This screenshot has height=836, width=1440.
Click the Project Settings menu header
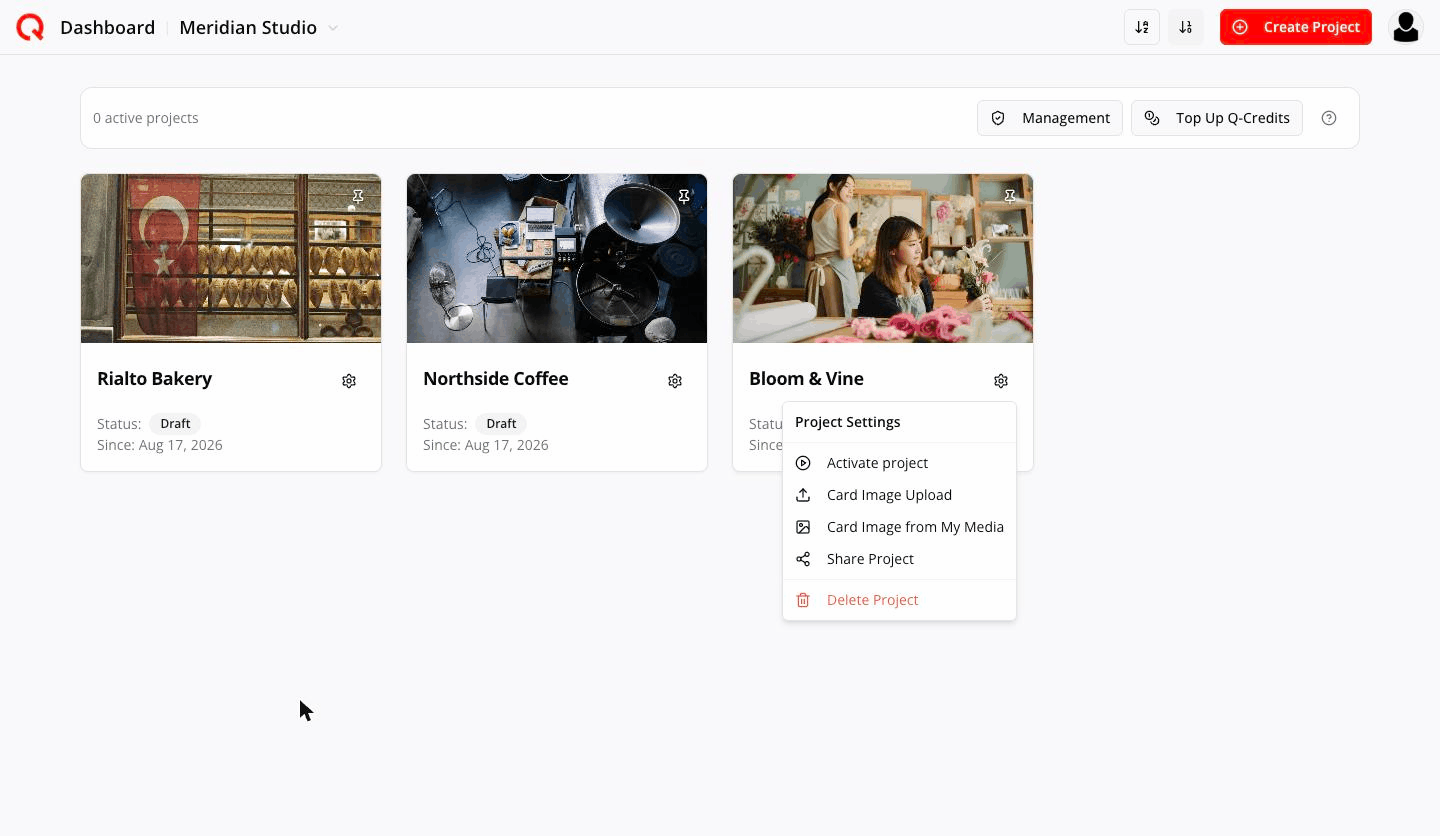point(848,422)
